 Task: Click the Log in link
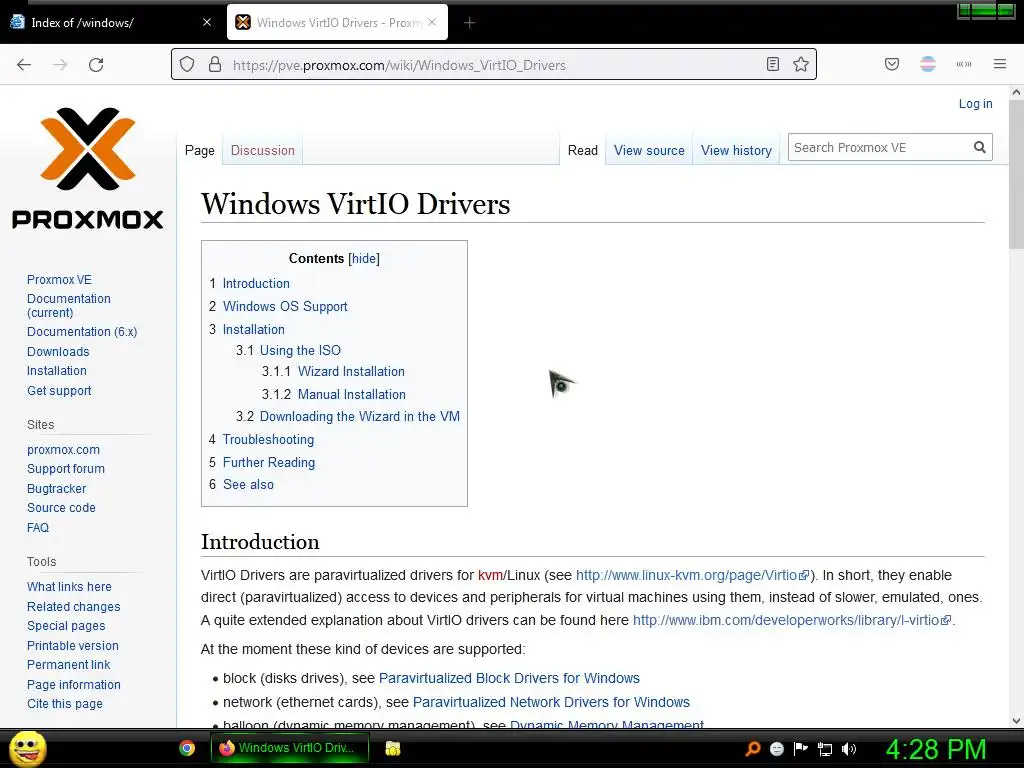[976, 103]
